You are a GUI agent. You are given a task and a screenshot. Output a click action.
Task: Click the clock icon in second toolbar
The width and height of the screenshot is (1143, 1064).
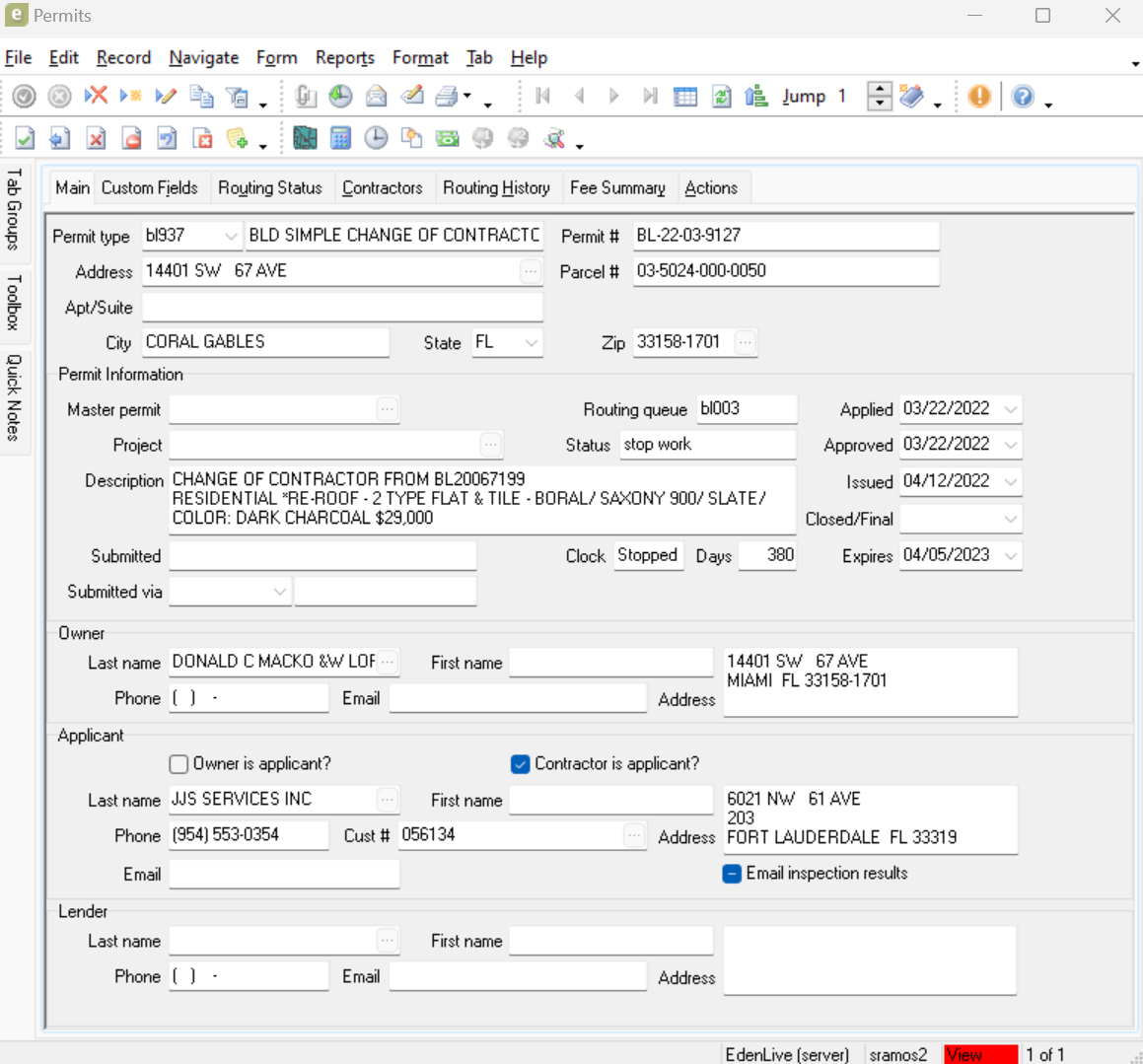click(376, 138)
